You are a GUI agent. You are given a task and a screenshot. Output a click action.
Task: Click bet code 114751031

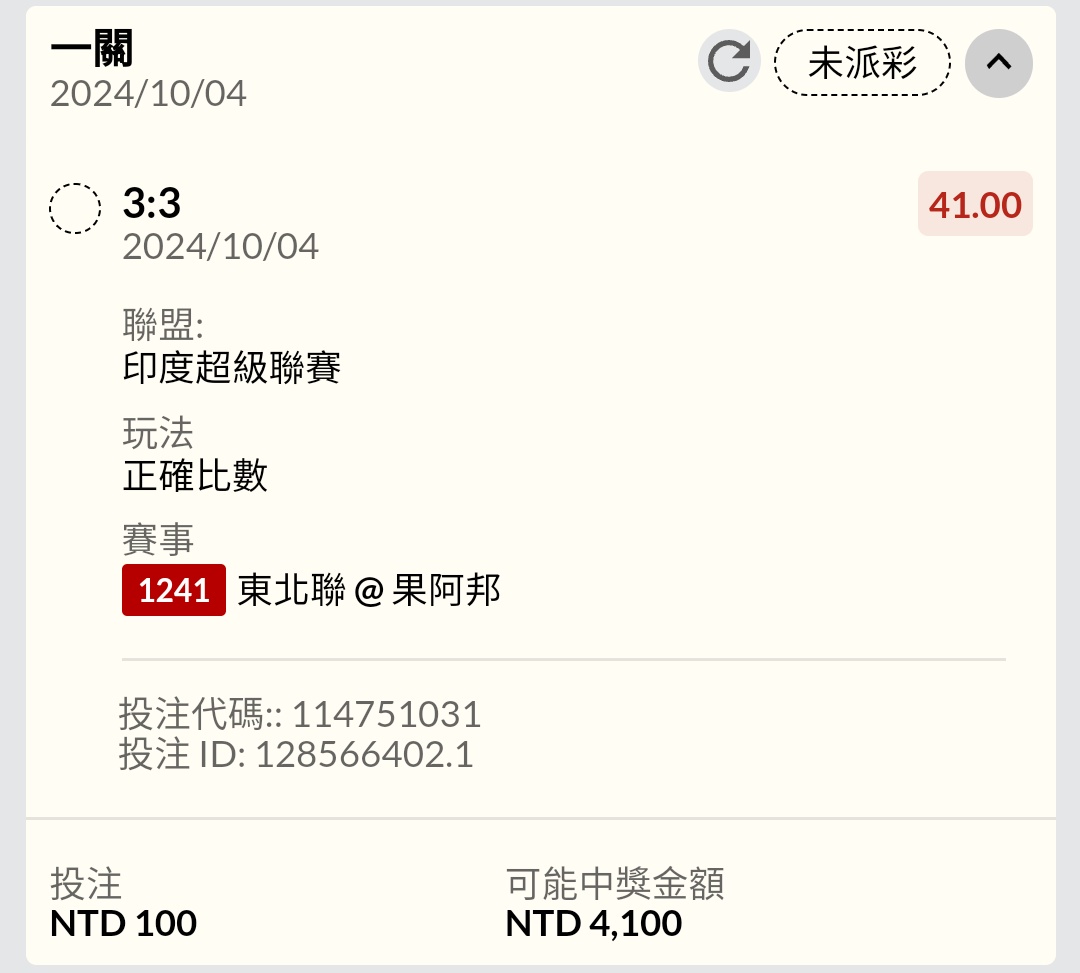click(x=386, y=714)
